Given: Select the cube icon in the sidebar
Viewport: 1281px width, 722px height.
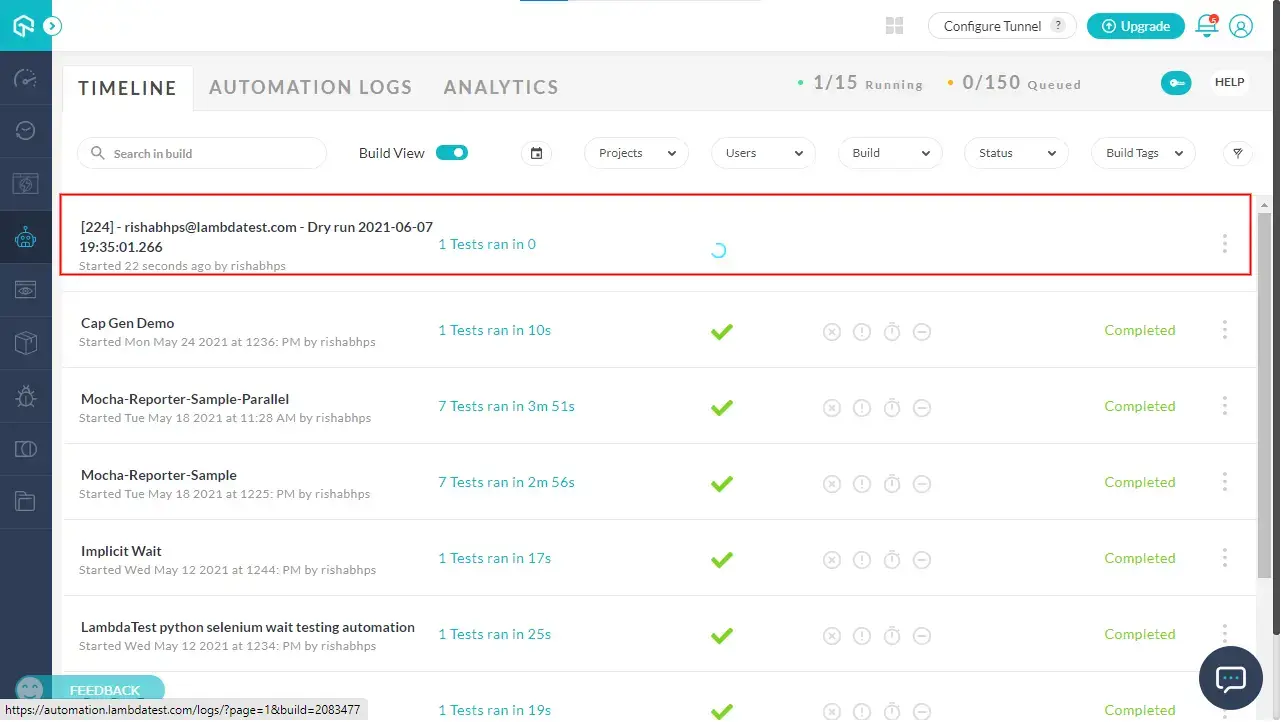Looking at the screenshot, I should pyautogui.click(x=25, y=341).
